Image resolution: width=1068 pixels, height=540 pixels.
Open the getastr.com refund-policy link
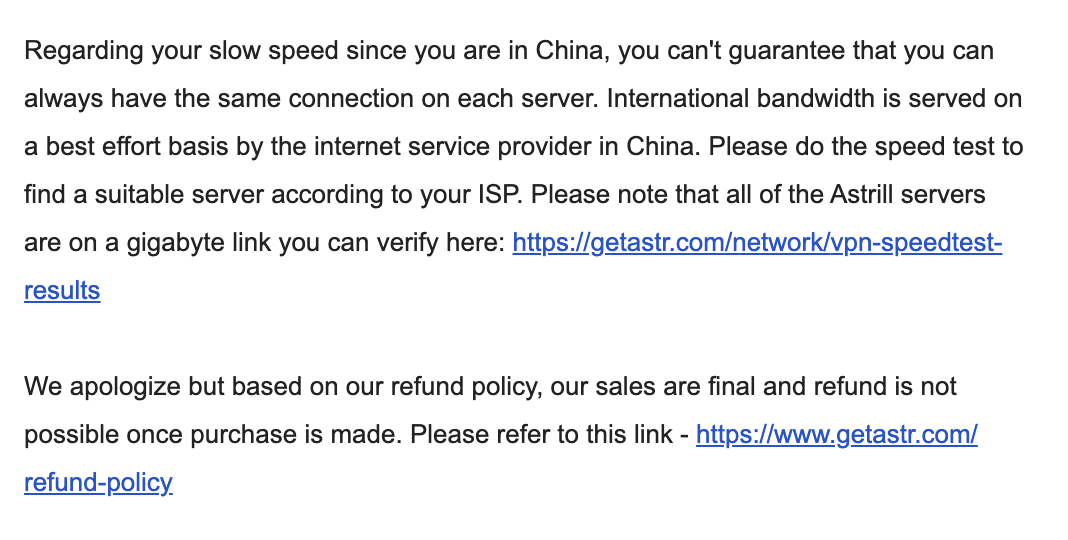[x=836, y=435]
